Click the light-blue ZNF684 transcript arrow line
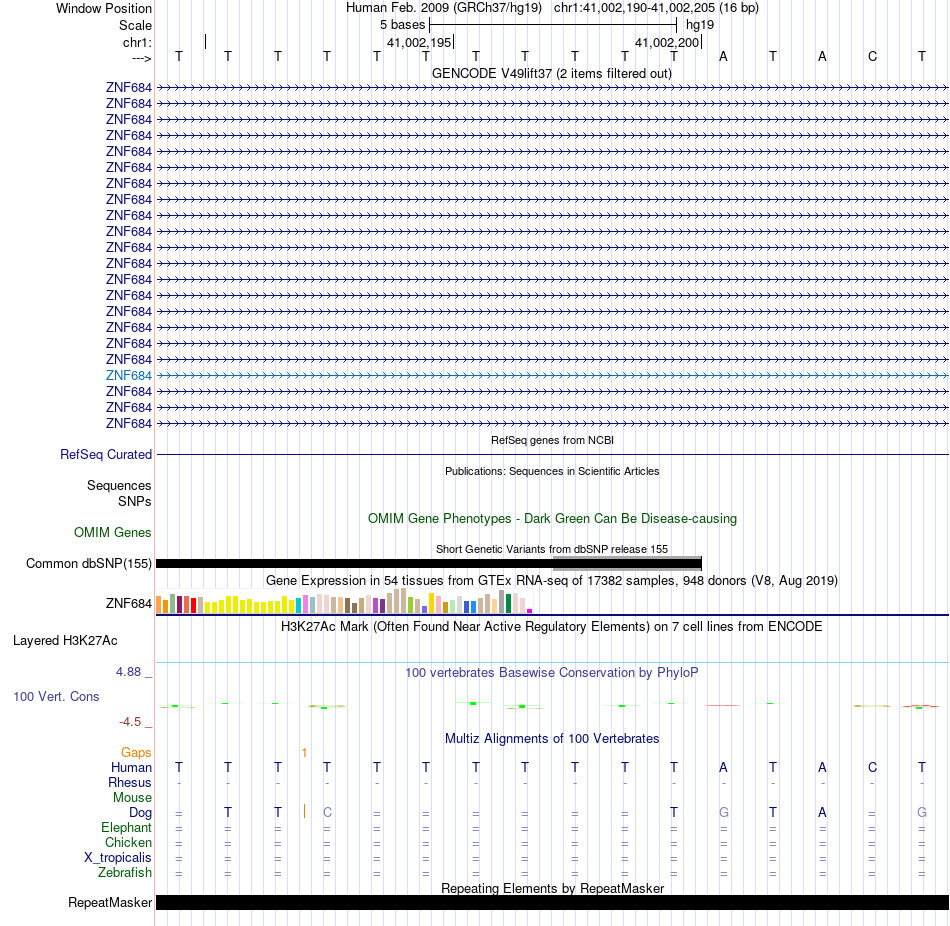 [552, 376]
